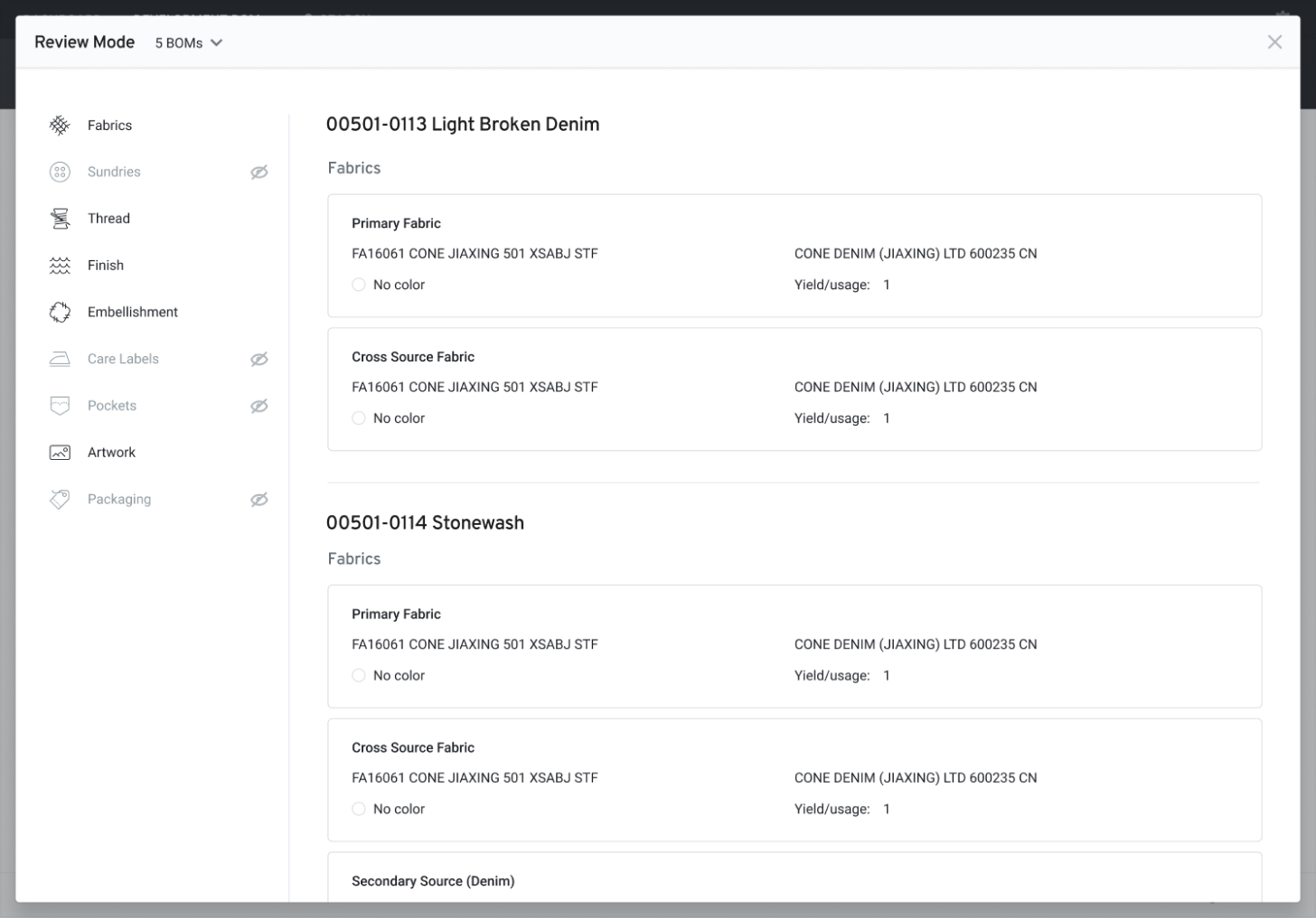Screen dimensions: 1316x918
Task: Click the Packaging tag icon
Action: coord(60,499)
